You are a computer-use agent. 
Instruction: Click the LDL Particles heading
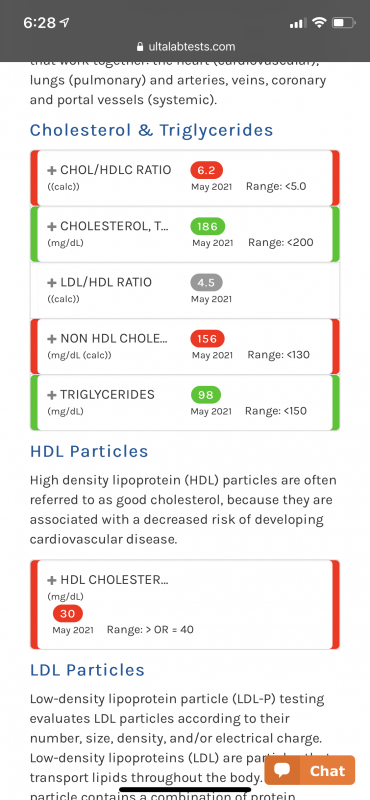[x=87, y=670]
